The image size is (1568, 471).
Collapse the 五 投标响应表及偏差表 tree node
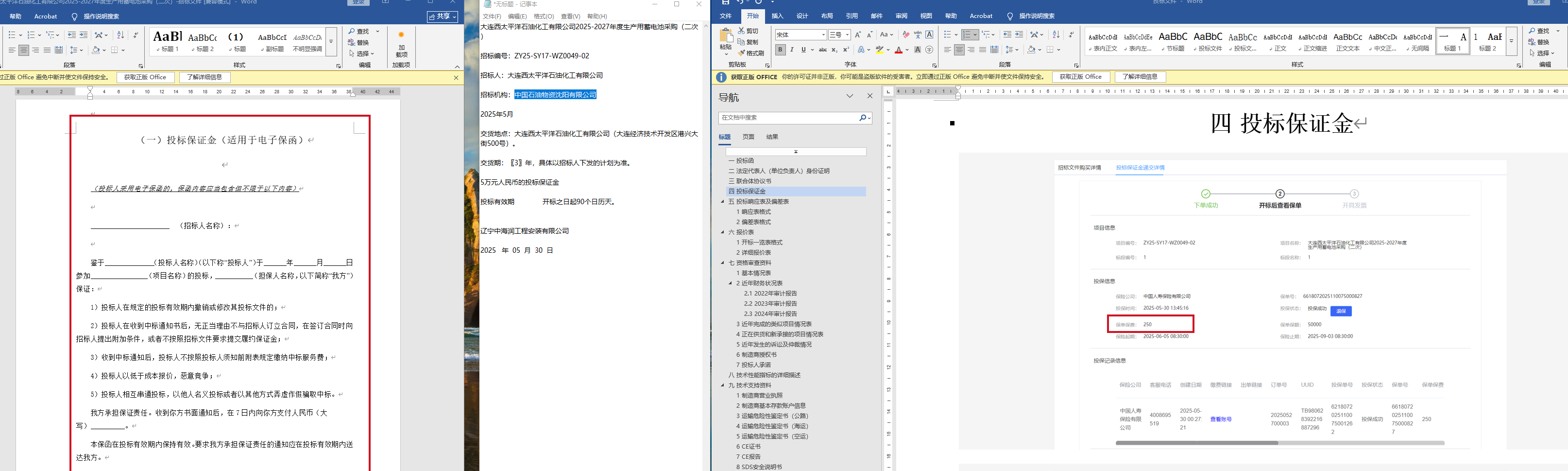click(x=723, y=202)
